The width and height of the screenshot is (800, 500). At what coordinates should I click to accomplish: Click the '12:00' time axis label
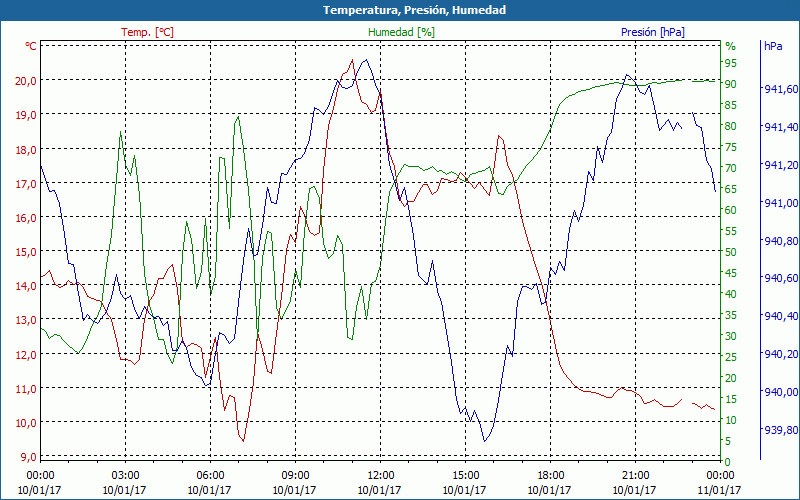pyautogui.click(x=380, y=476)
